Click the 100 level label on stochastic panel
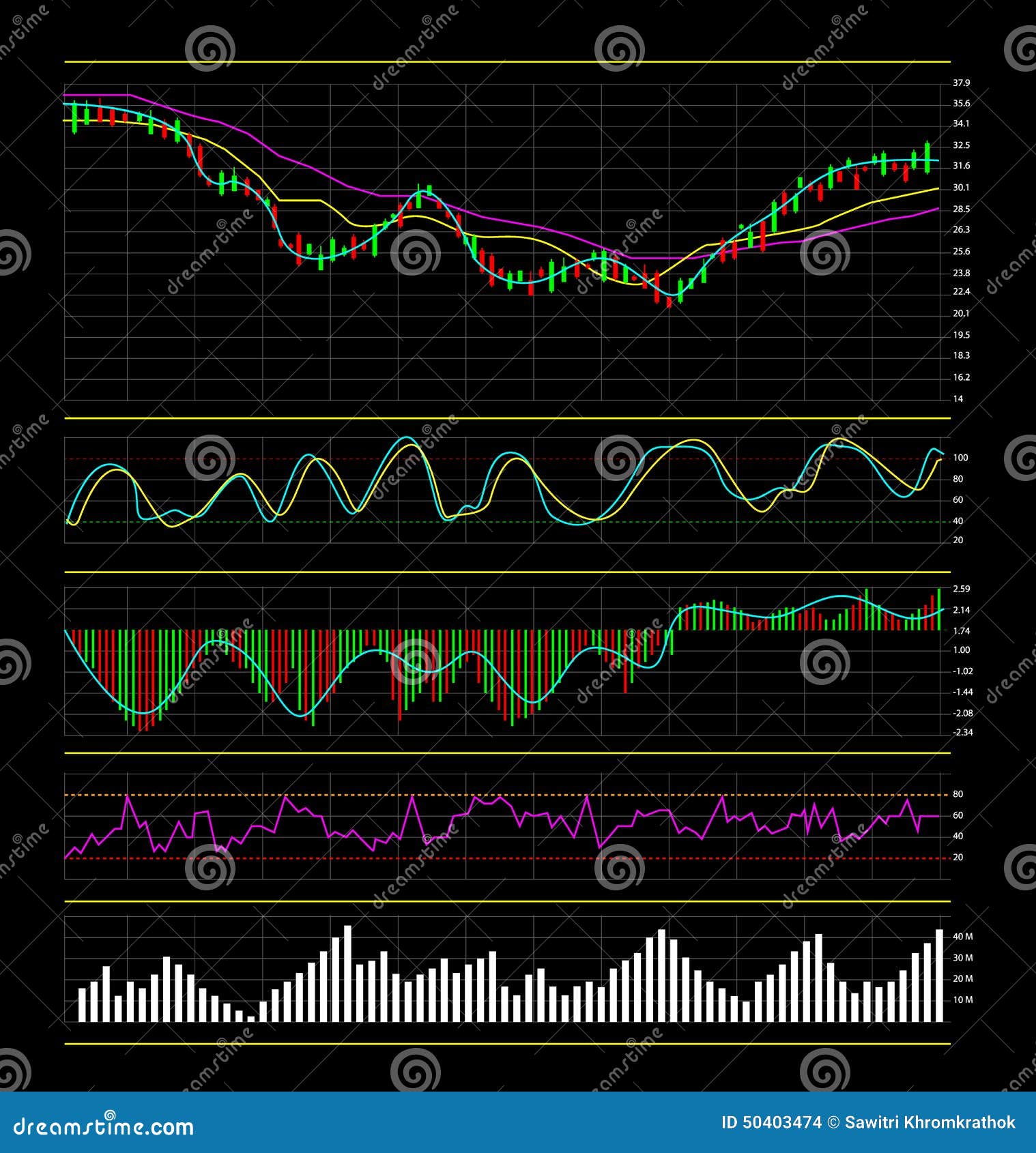1036x1153 pixels. [960, 458]
